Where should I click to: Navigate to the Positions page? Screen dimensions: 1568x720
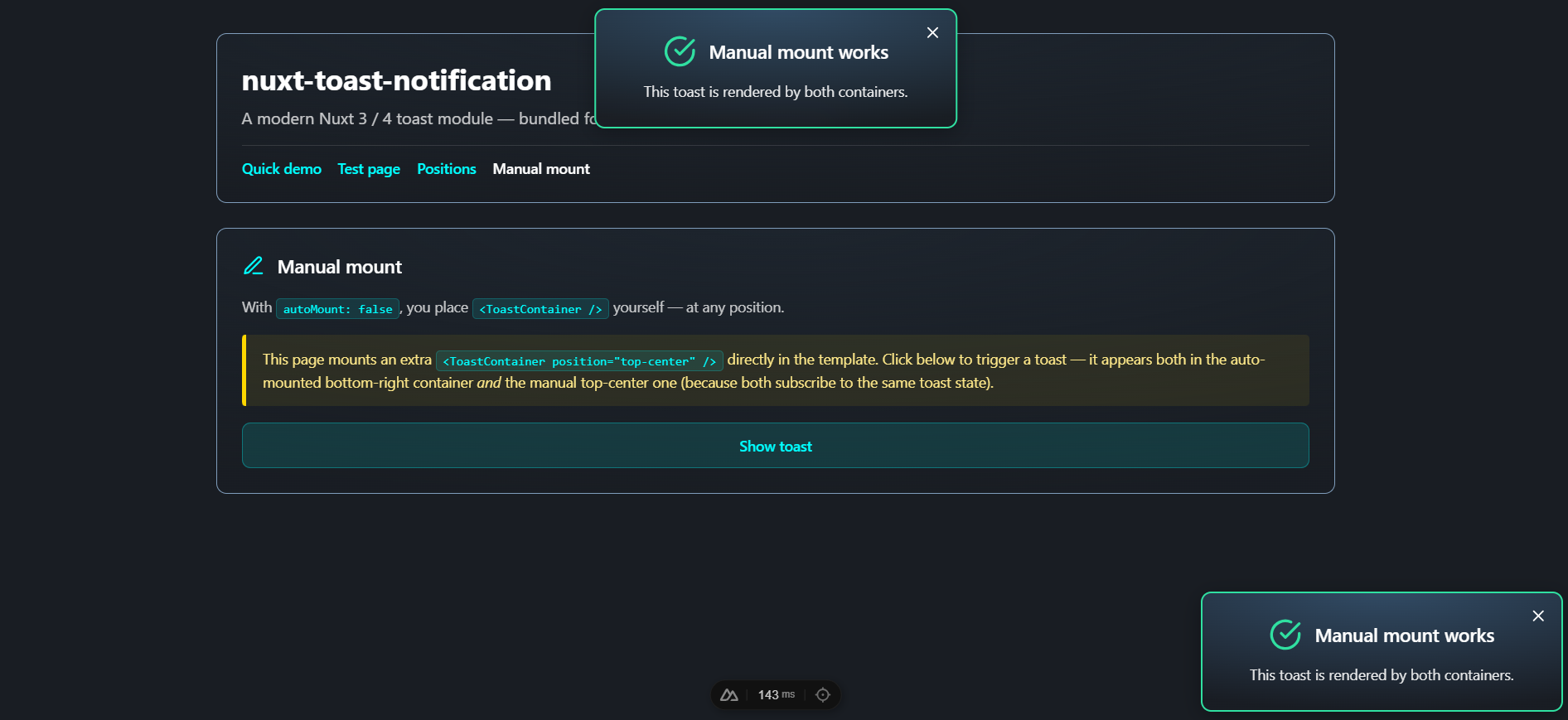point(447,169)
